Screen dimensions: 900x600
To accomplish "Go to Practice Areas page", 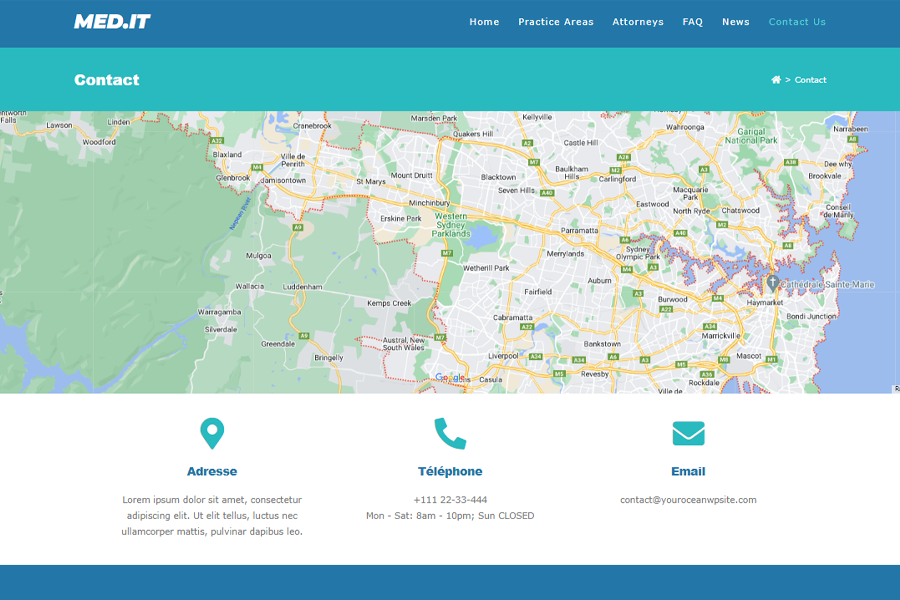I will click(x=556, y=22).
